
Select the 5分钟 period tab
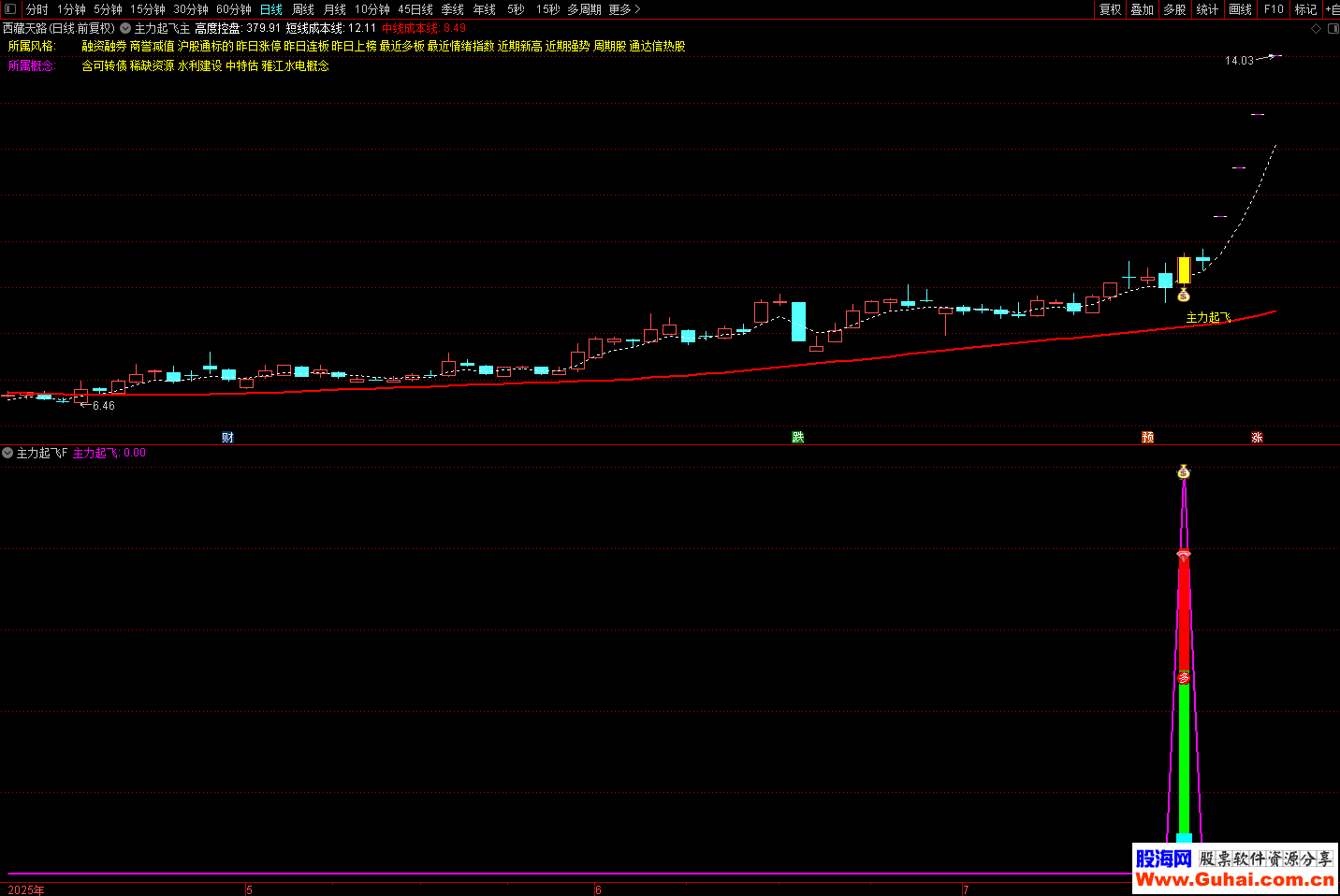click(x=108, y=9)
